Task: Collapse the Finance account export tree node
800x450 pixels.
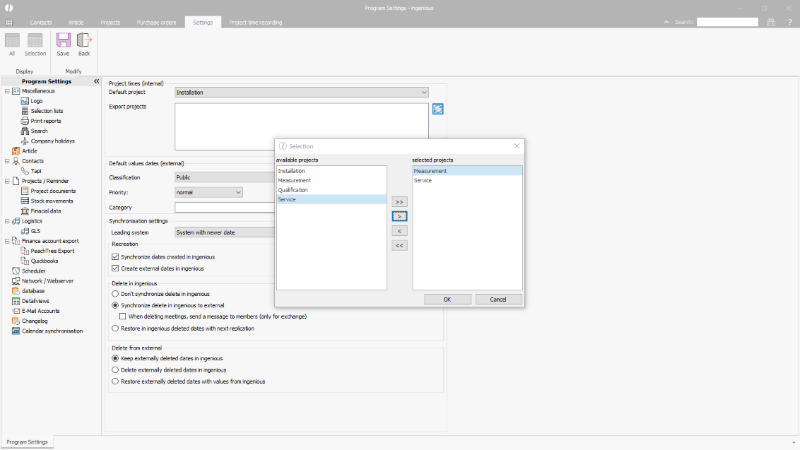Action: pos(7,241)
